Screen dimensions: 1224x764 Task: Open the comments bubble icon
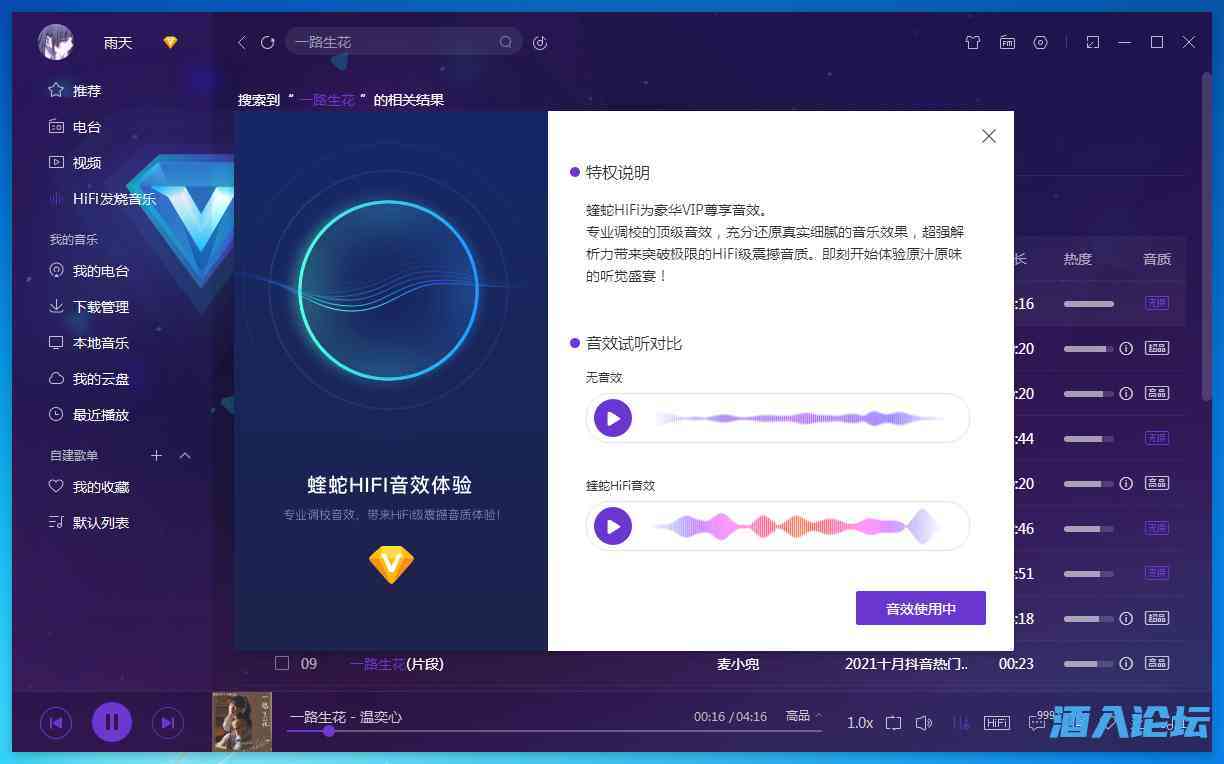click(x=1037, y=722)
